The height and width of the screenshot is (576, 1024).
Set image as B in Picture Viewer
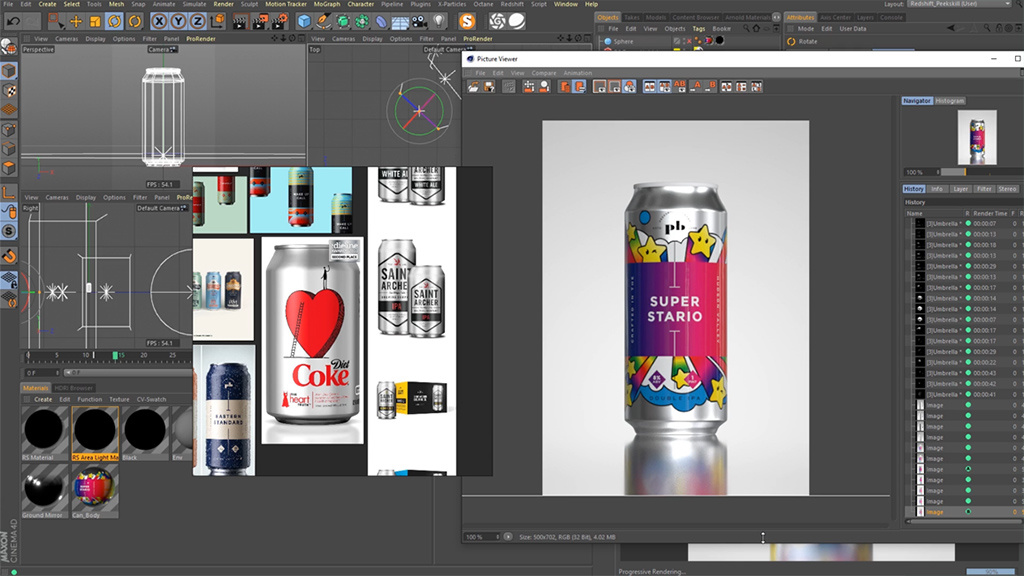711,86
